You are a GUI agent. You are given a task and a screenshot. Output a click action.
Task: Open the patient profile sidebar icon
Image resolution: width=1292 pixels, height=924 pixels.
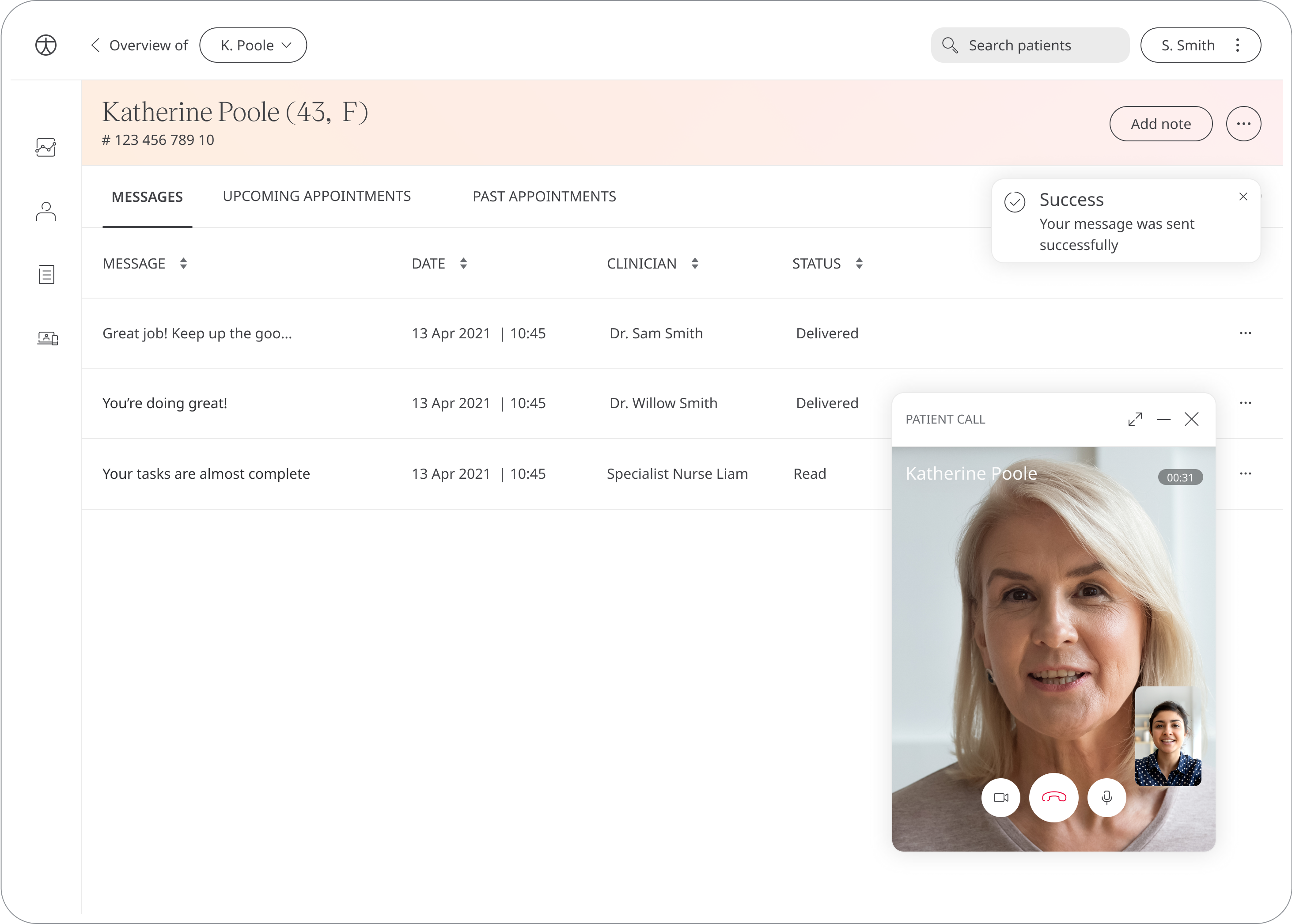pyautogui.click(x=46, y=211)
